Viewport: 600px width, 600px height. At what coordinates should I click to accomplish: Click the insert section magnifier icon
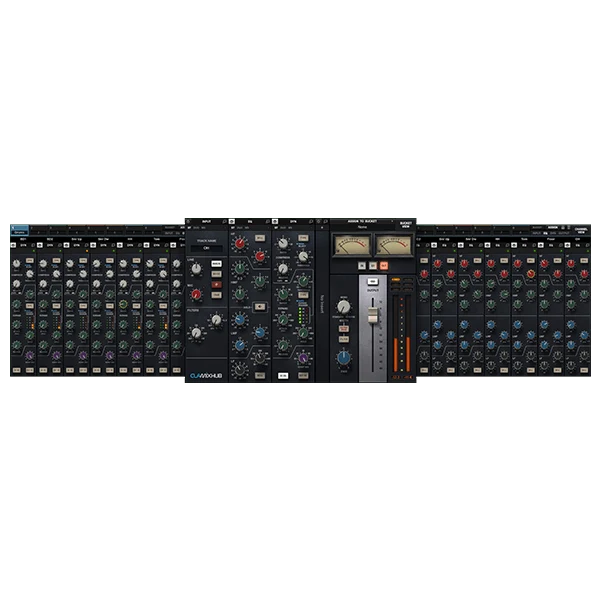point(326,222)
